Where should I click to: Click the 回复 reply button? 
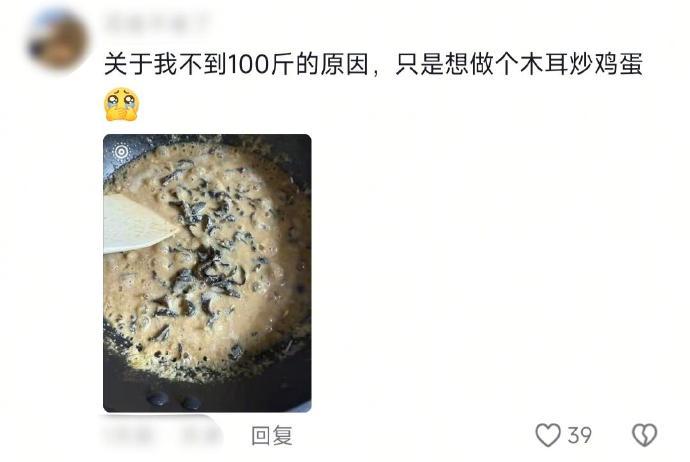[x=272, y=436]
